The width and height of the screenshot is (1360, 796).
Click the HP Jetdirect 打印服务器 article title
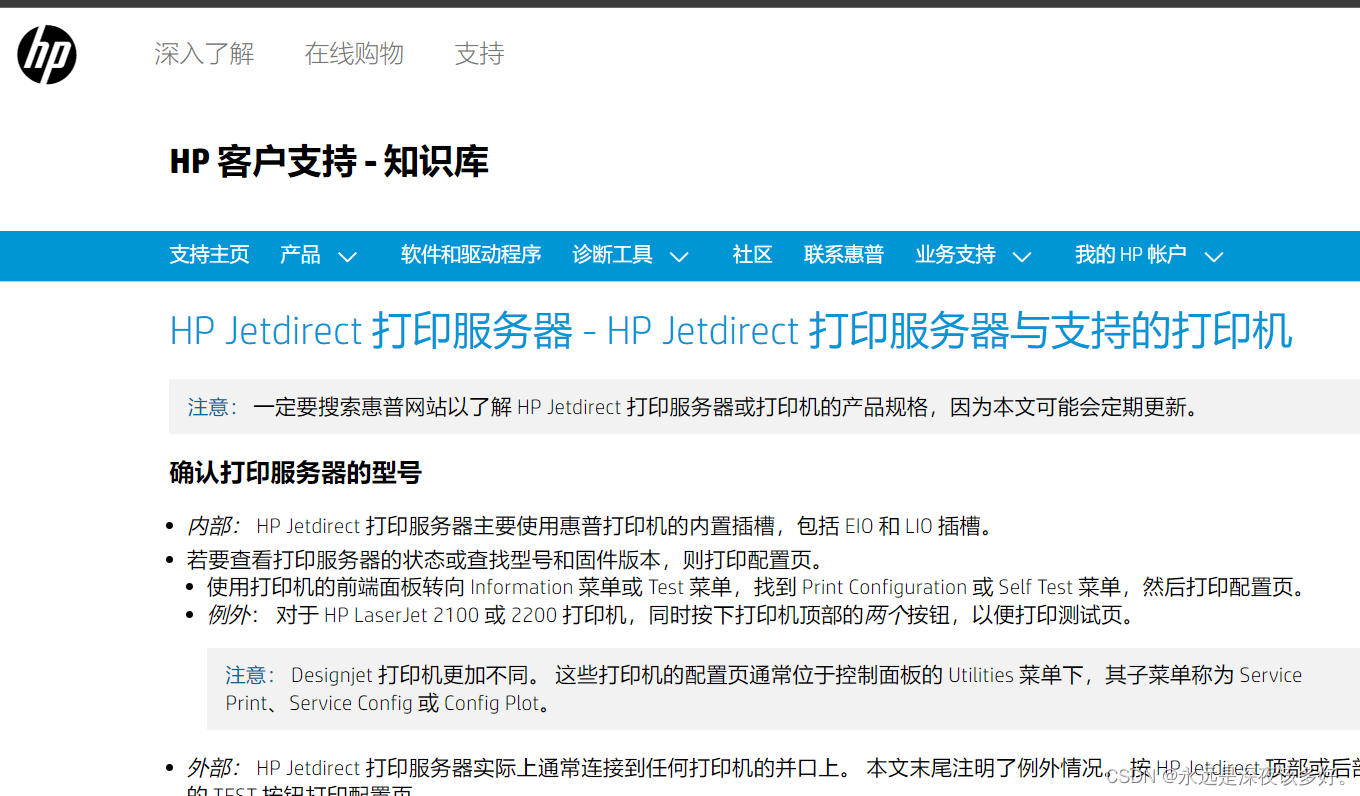[731, 331]
